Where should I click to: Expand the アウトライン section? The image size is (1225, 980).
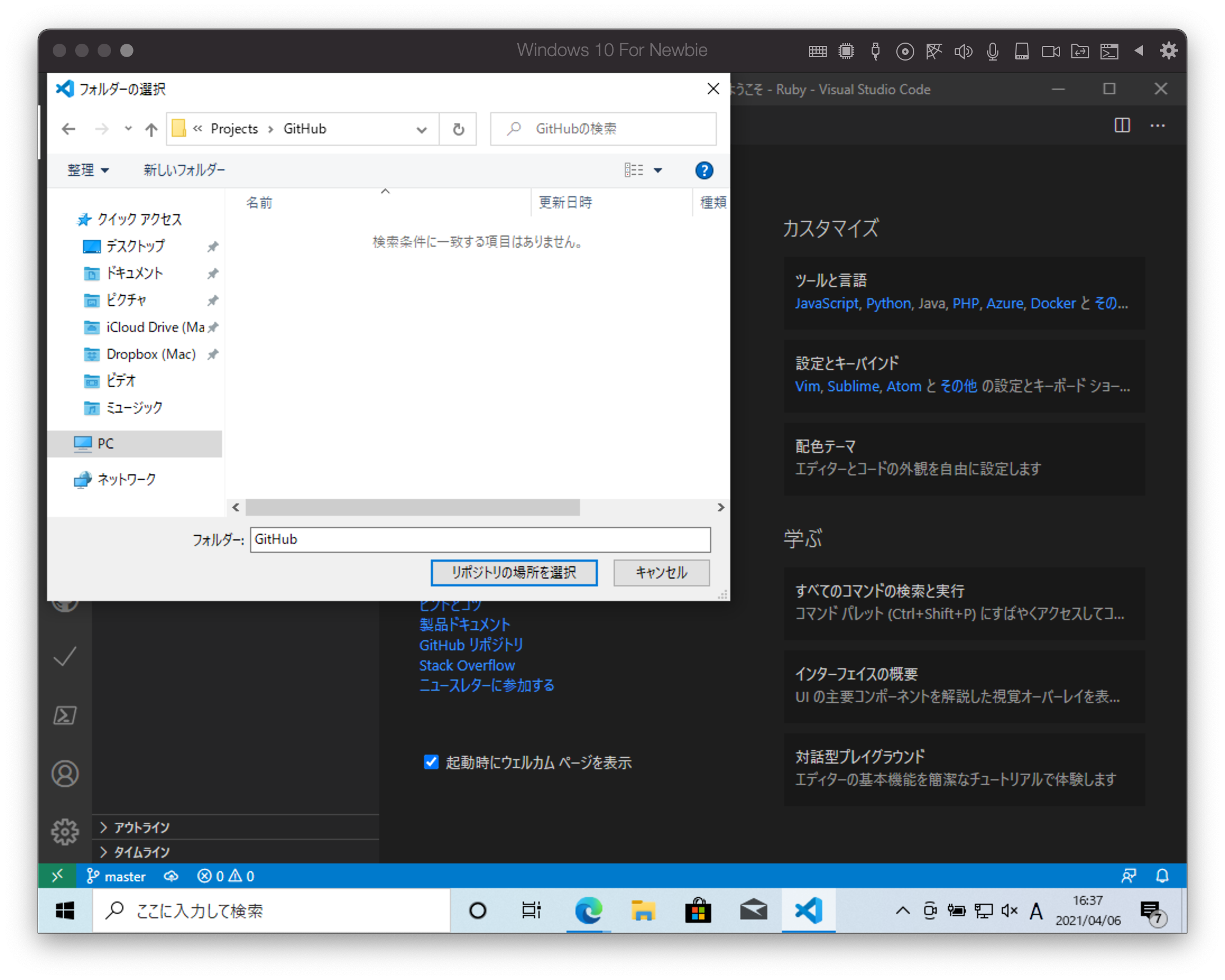(x=140, y=828)
